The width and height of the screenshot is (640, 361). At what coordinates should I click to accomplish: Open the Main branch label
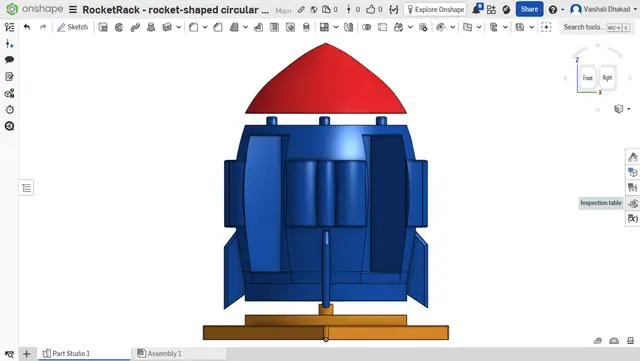click(283, 11)
